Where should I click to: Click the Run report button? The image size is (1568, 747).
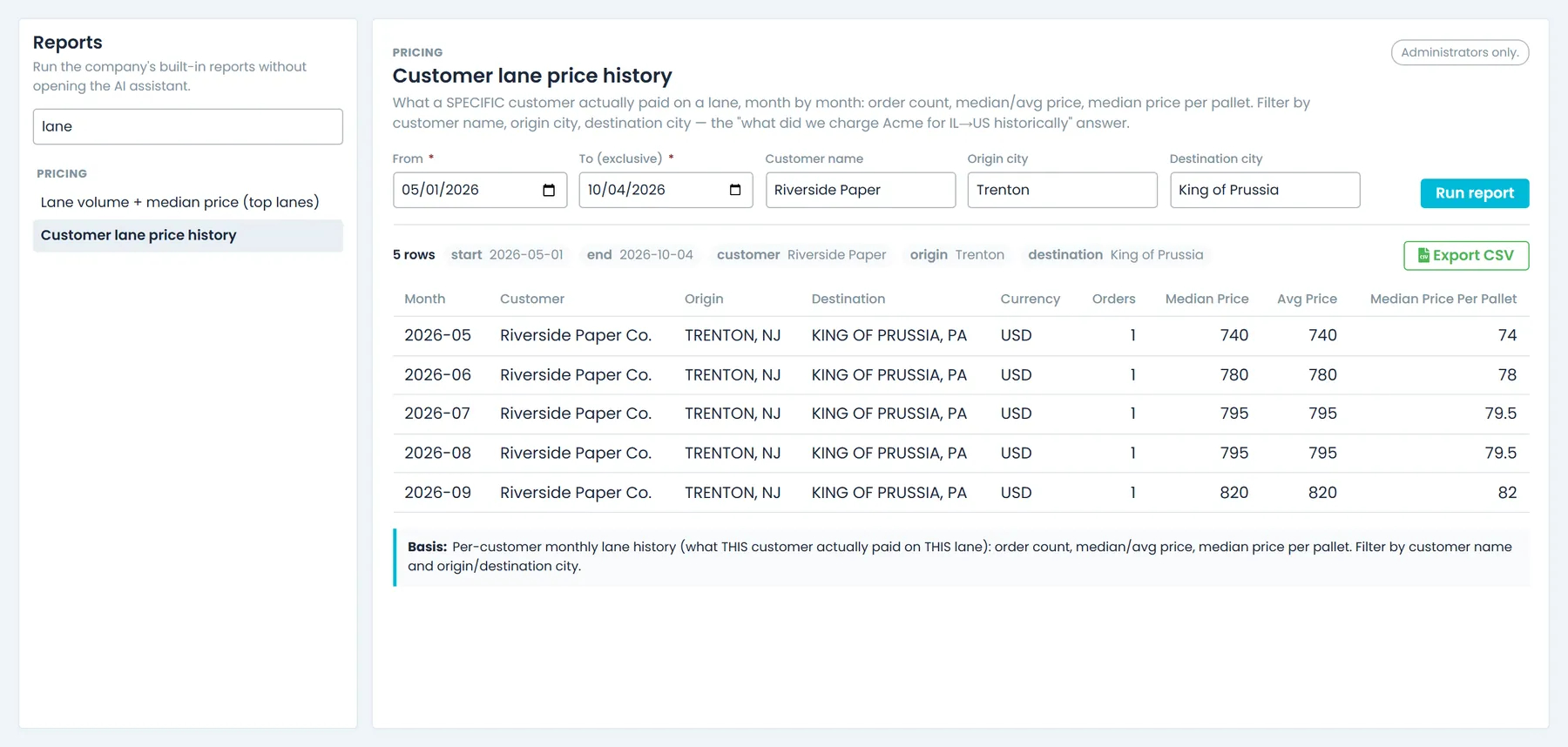[1475, 193]
